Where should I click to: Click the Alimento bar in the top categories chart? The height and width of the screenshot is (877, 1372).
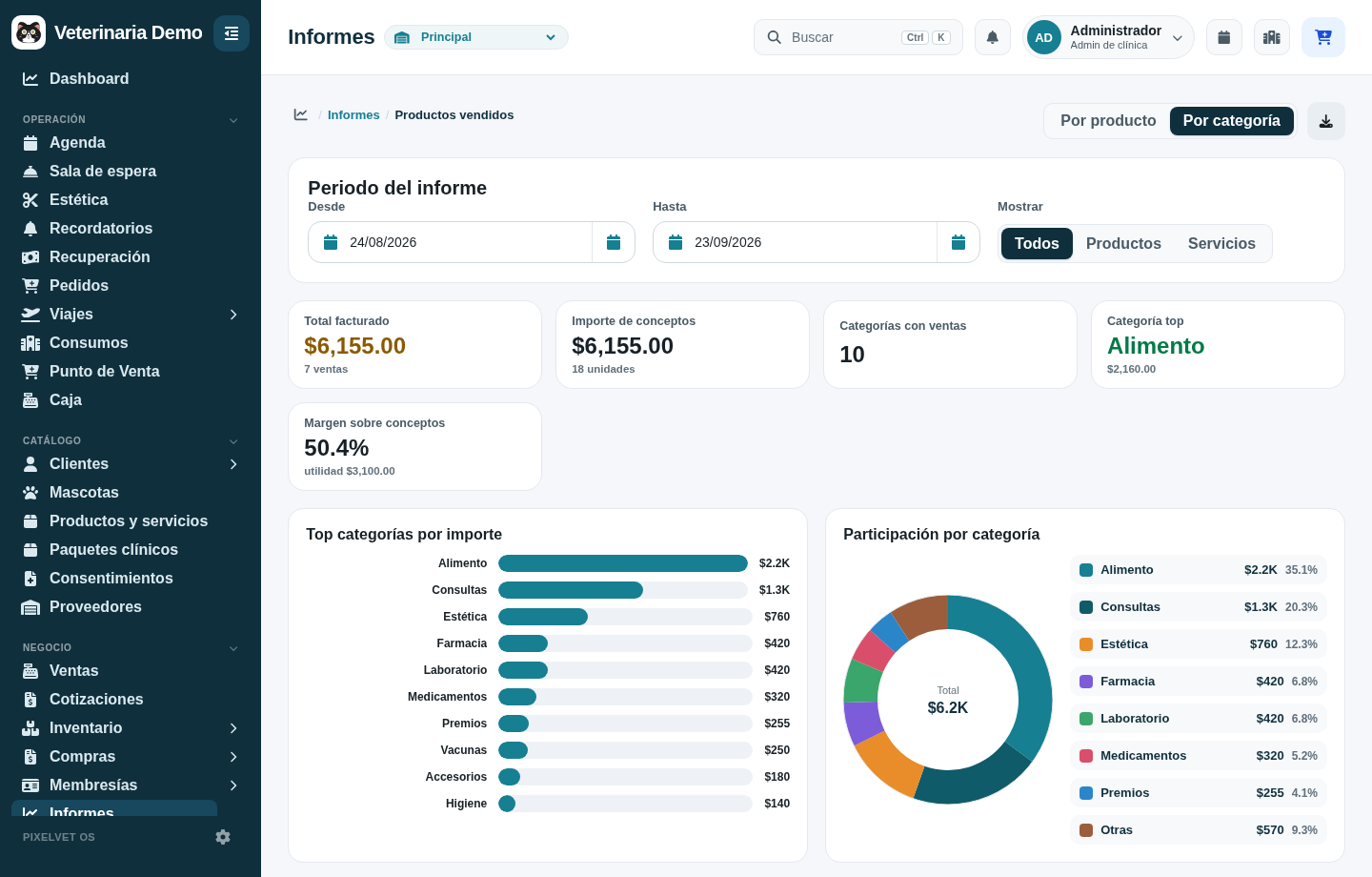tap(623, 563)
